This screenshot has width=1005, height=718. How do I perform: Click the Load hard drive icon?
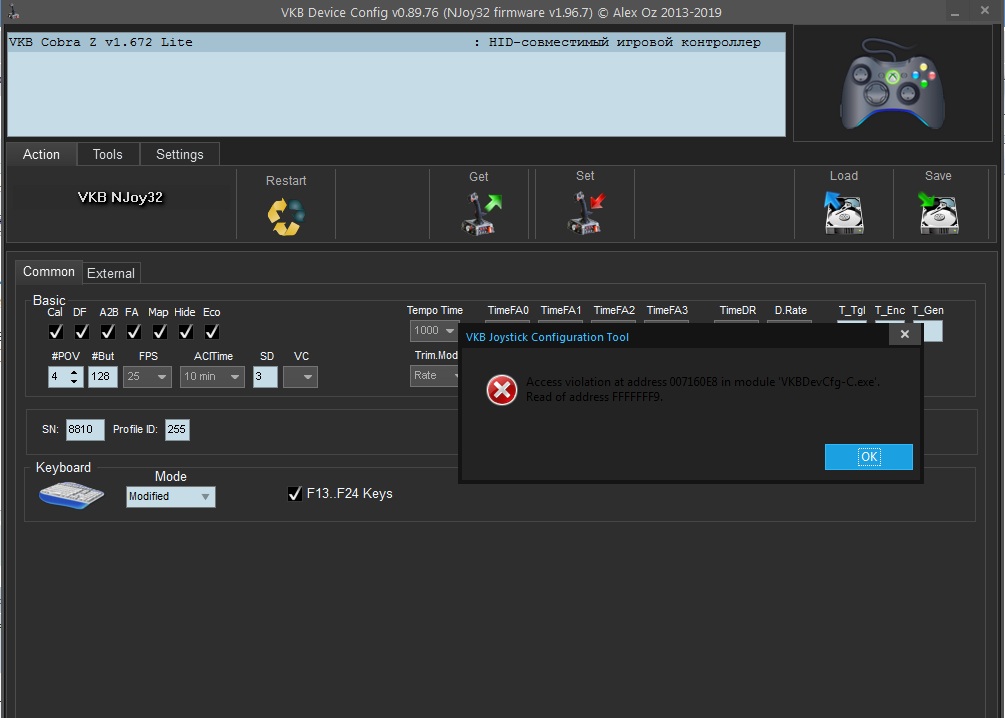(x=843, y=213)
